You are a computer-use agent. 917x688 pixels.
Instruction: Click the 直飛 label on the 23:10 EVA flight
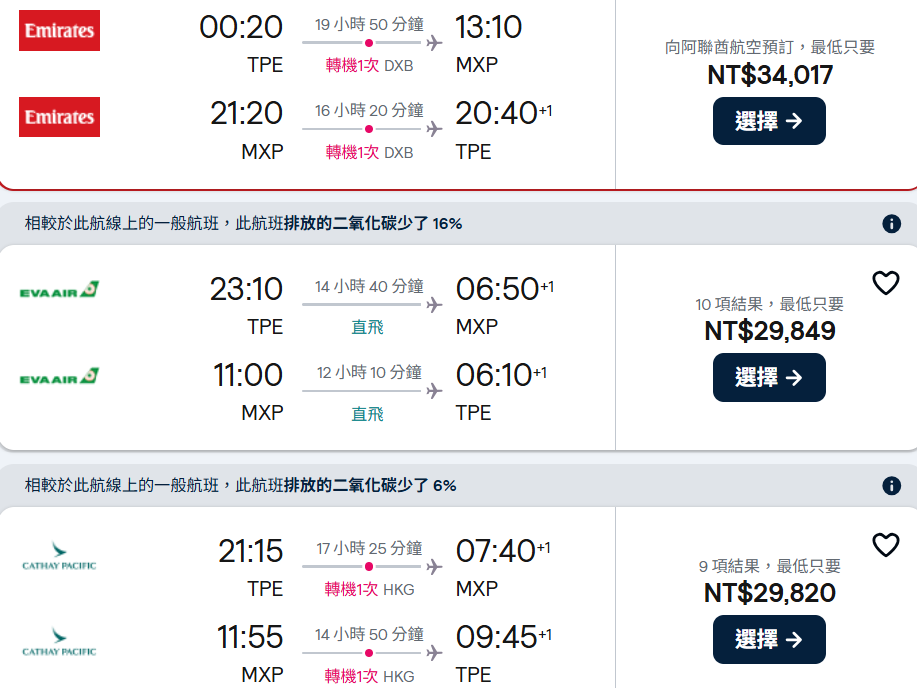click(367, 328)
